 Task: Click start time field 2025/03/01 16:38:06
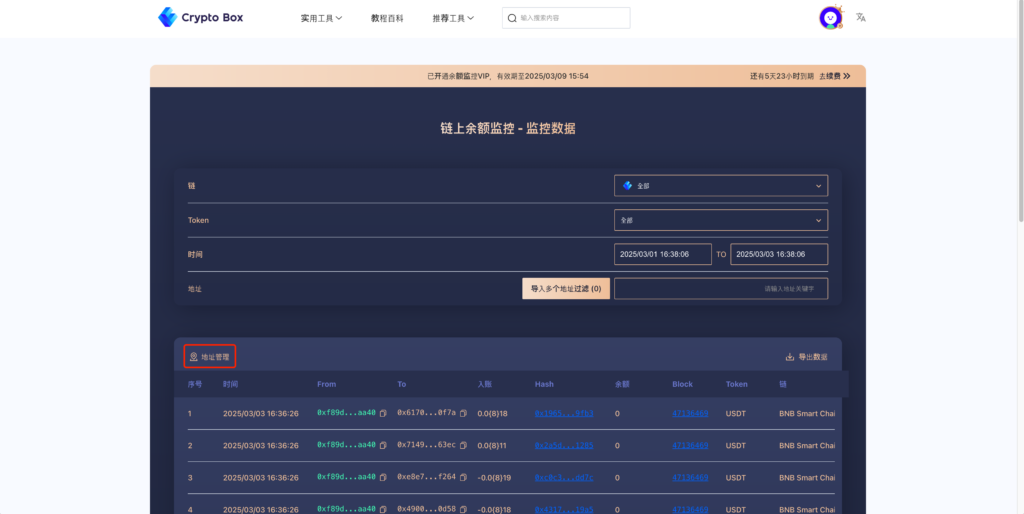coord(663,254)
